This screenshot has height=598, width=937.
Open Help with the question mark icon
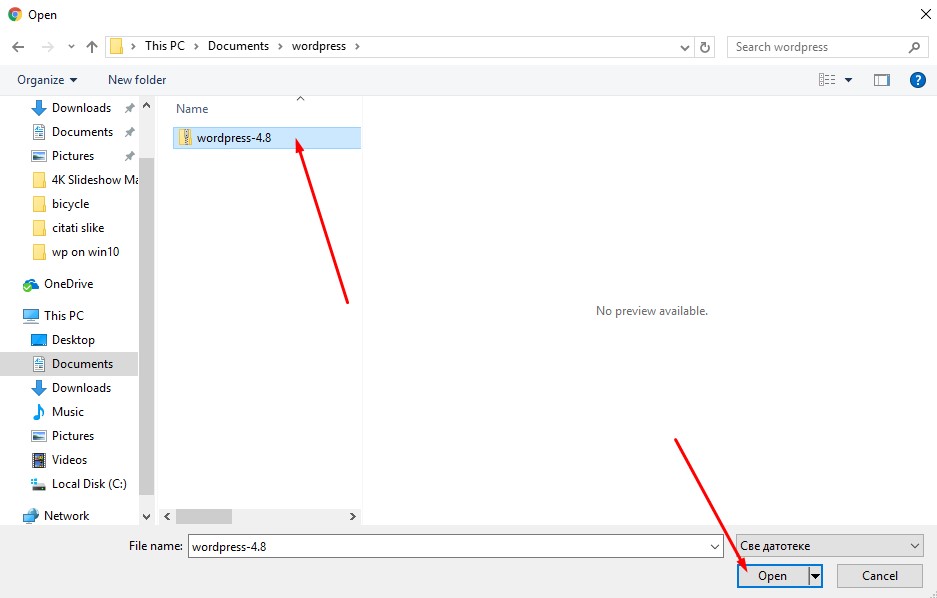tap(917, 79)
